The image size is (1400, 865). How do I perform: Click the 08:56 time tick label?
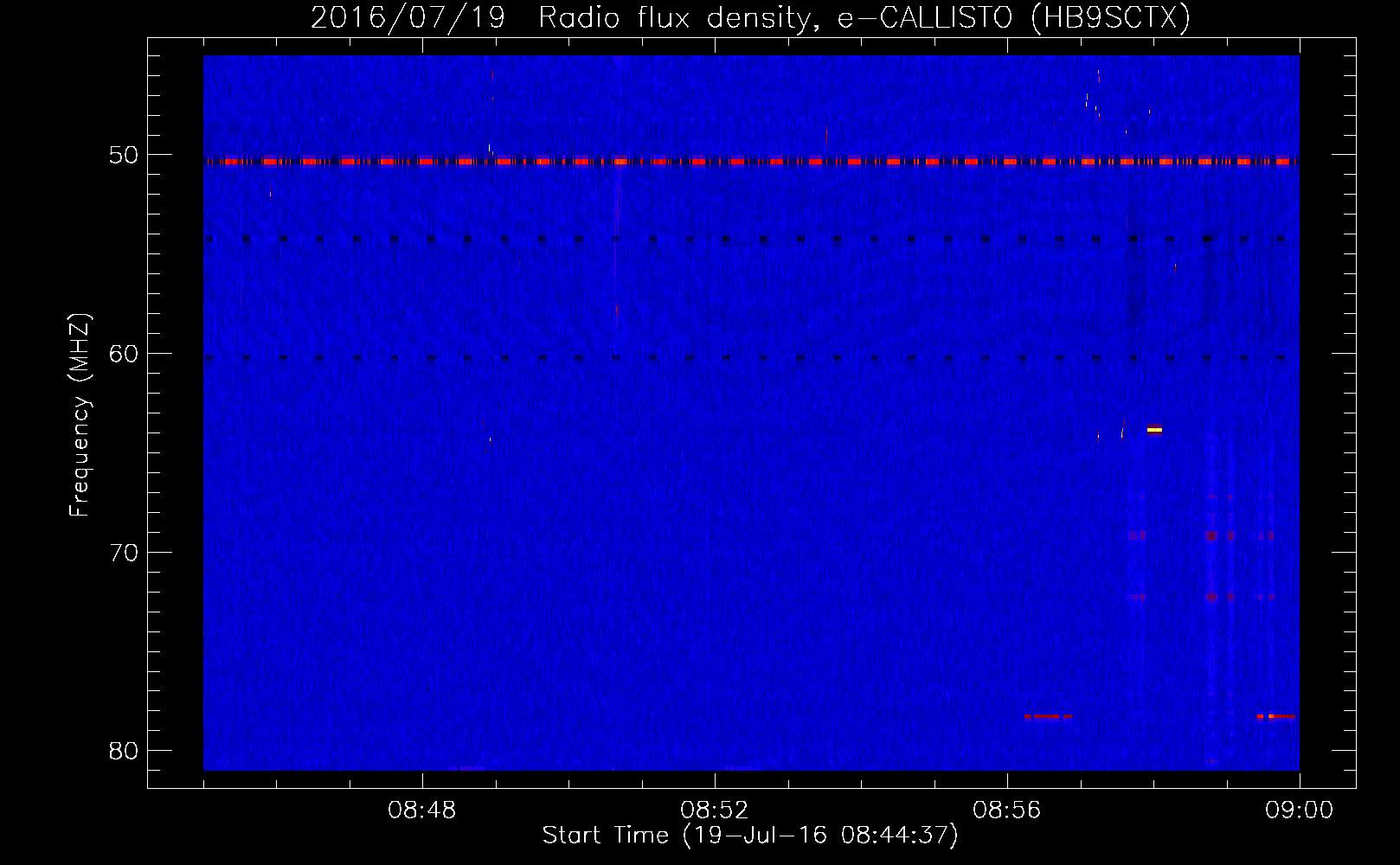tap(1007, 811)
